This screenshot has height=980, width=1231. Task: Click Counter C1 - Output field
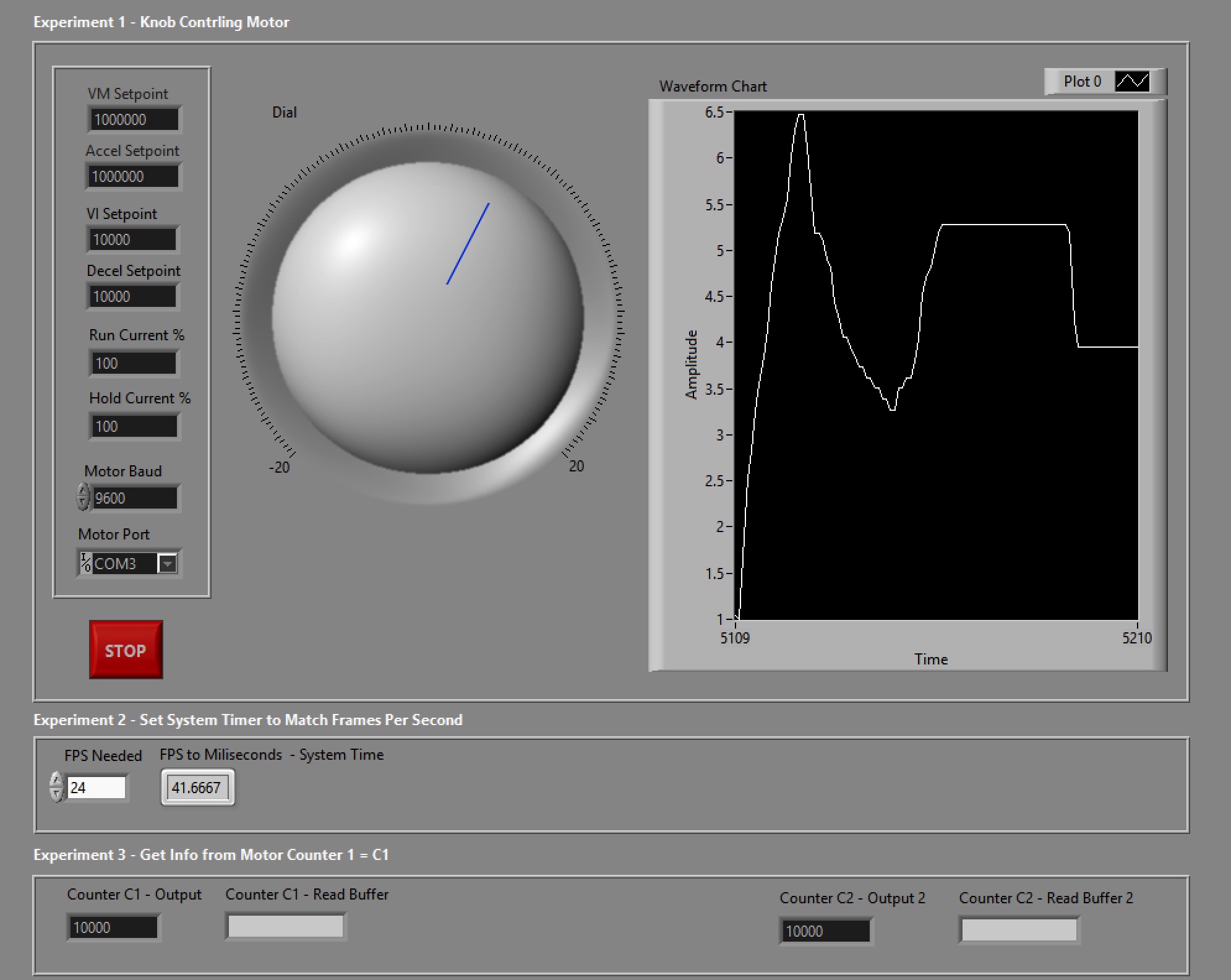point(113,927)
